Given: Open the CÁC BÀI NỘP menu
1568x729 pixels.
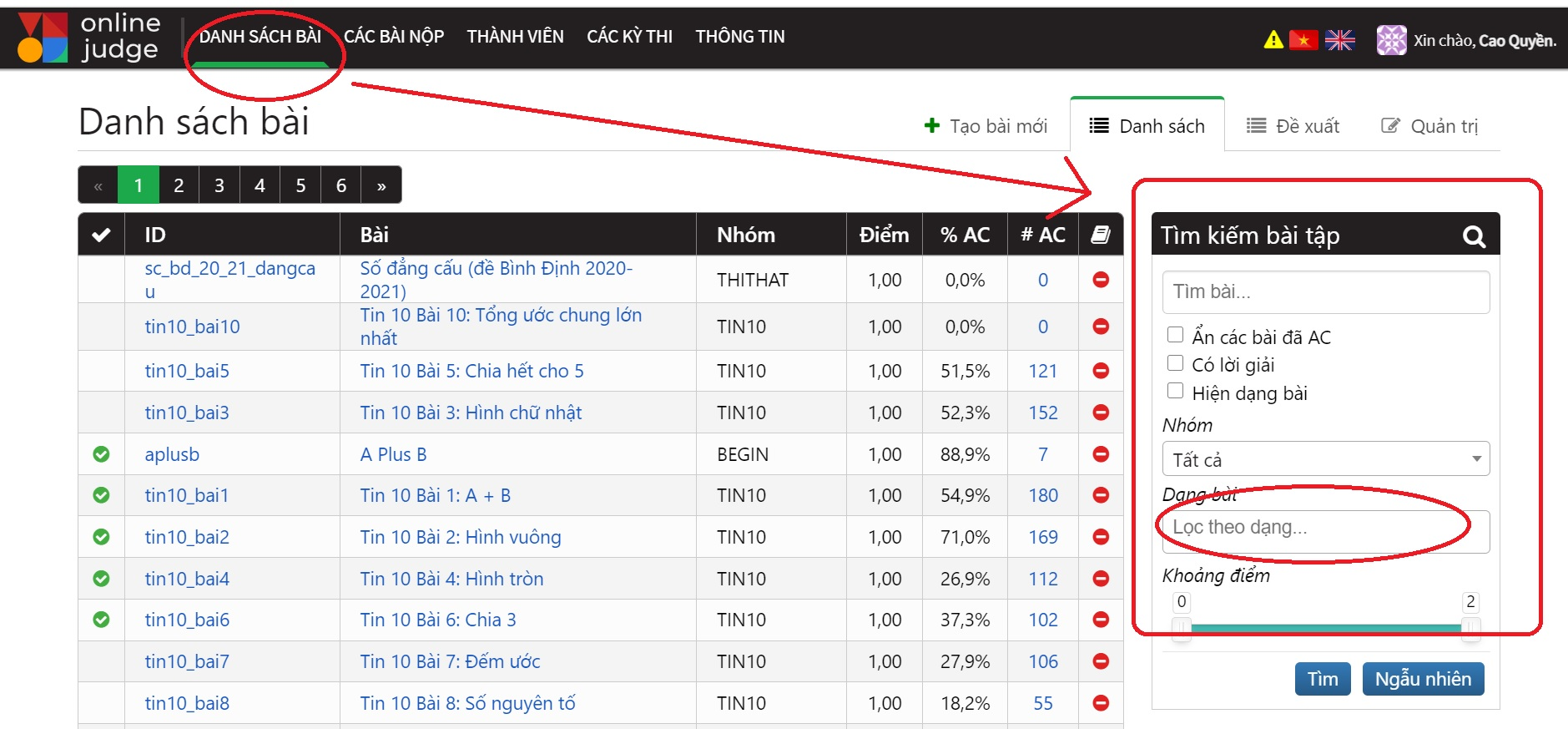Looking at the screenshot, I should 394,37.
